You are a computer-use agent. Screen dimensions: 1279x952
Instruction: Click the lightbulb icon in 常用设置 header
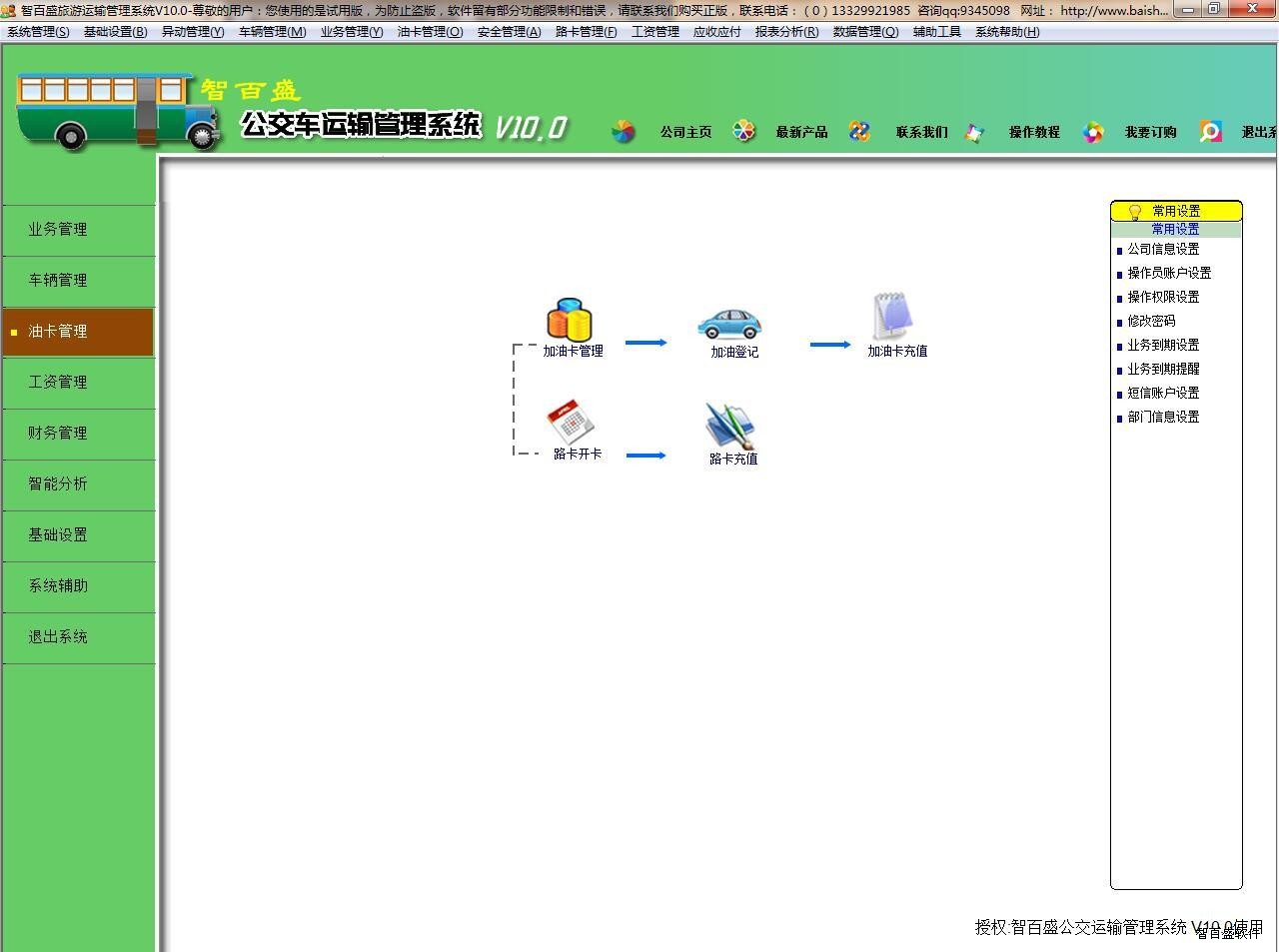tap(1134, 212)
